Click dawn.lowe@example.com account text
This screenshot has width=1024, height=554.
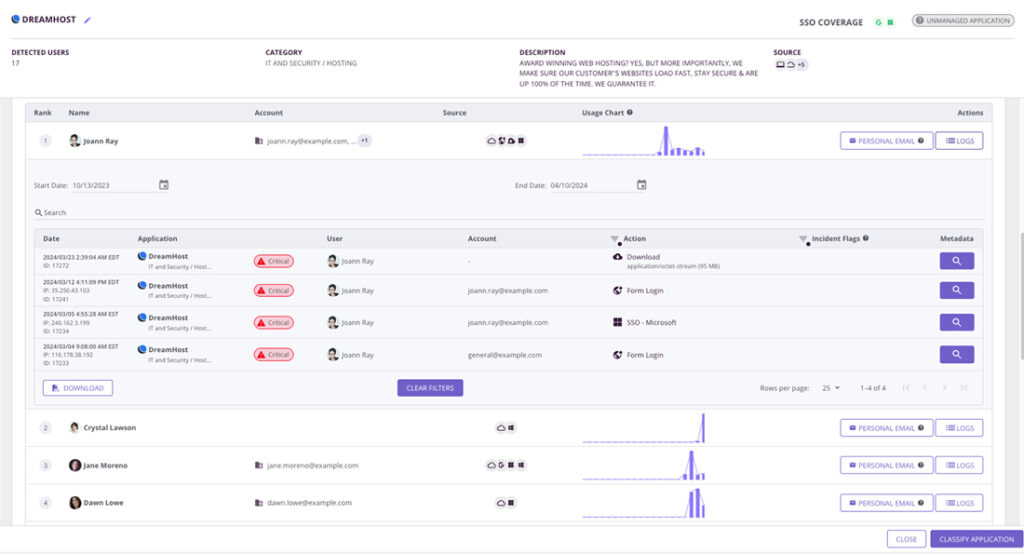pyautogui.click(x=309, y=502)
